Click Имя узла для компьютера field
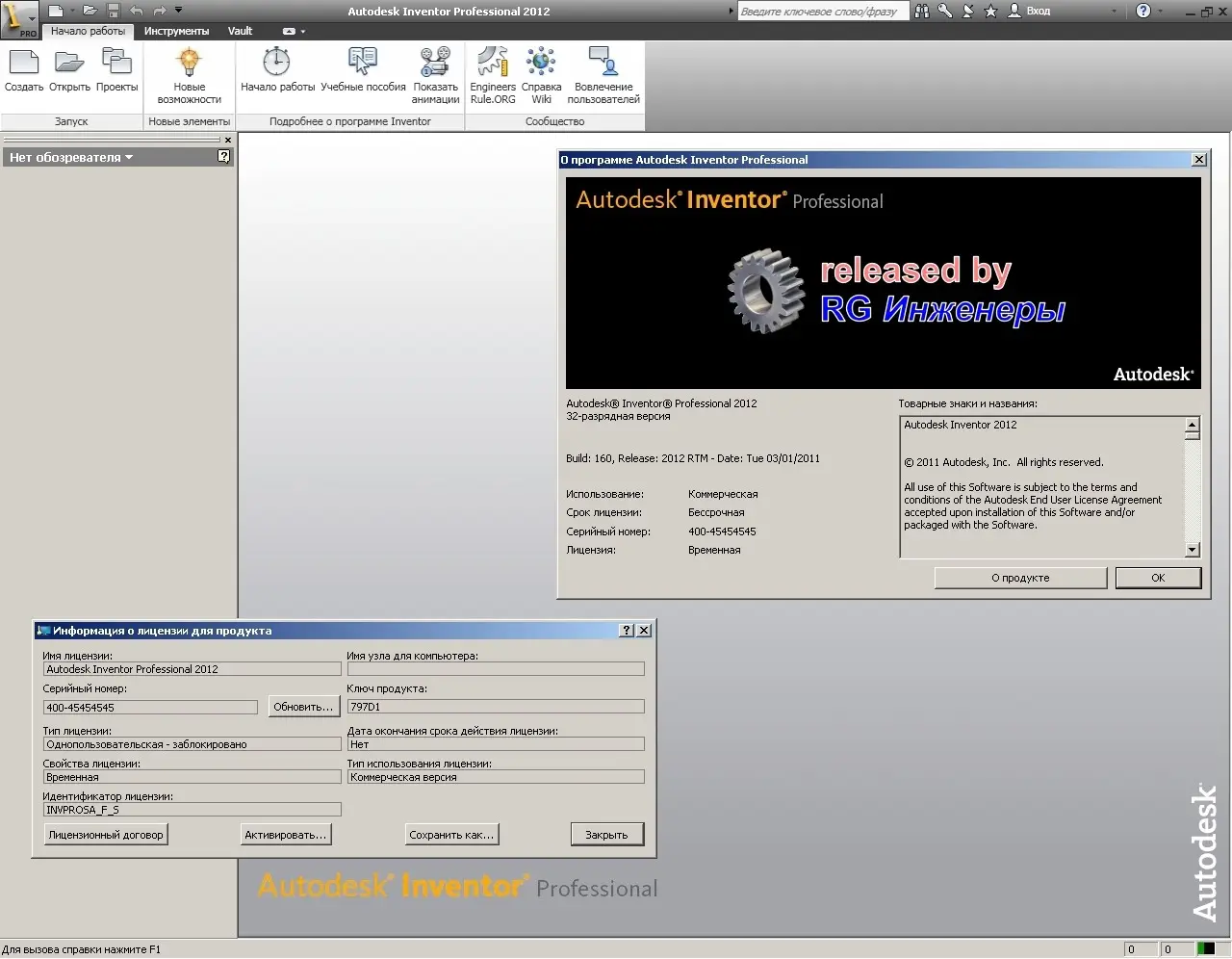1232x959 pixels. (x=496, y=669)
